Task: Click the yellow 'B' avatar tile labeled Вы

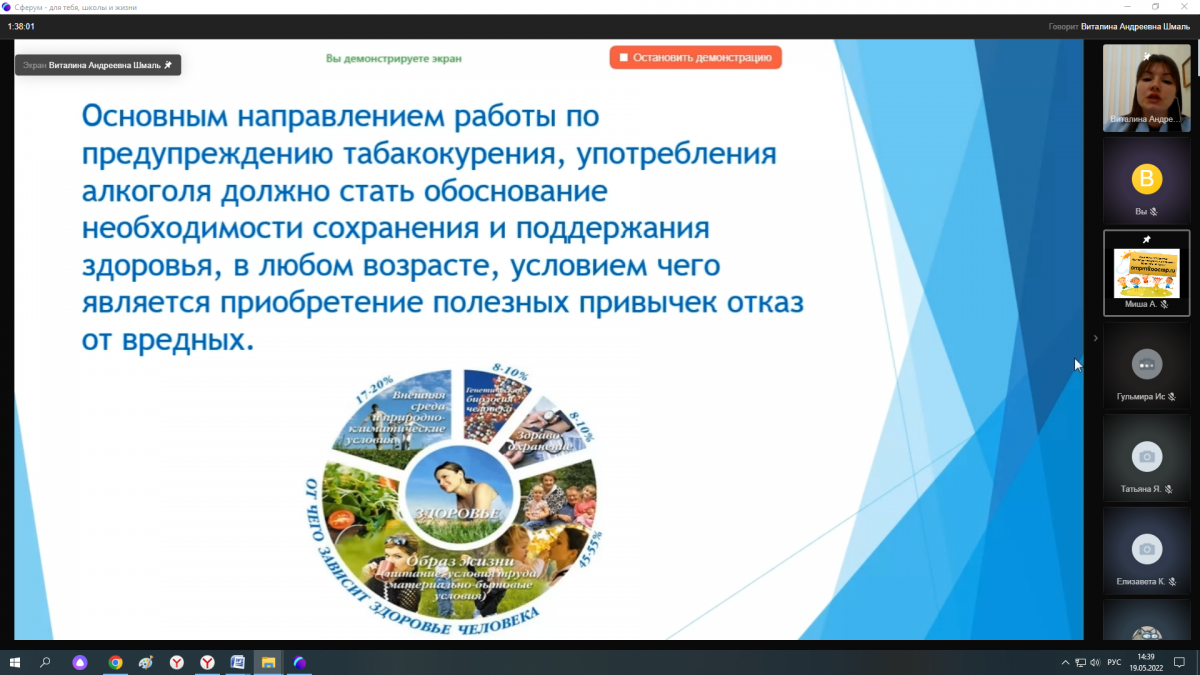Action: [1146, 179]
